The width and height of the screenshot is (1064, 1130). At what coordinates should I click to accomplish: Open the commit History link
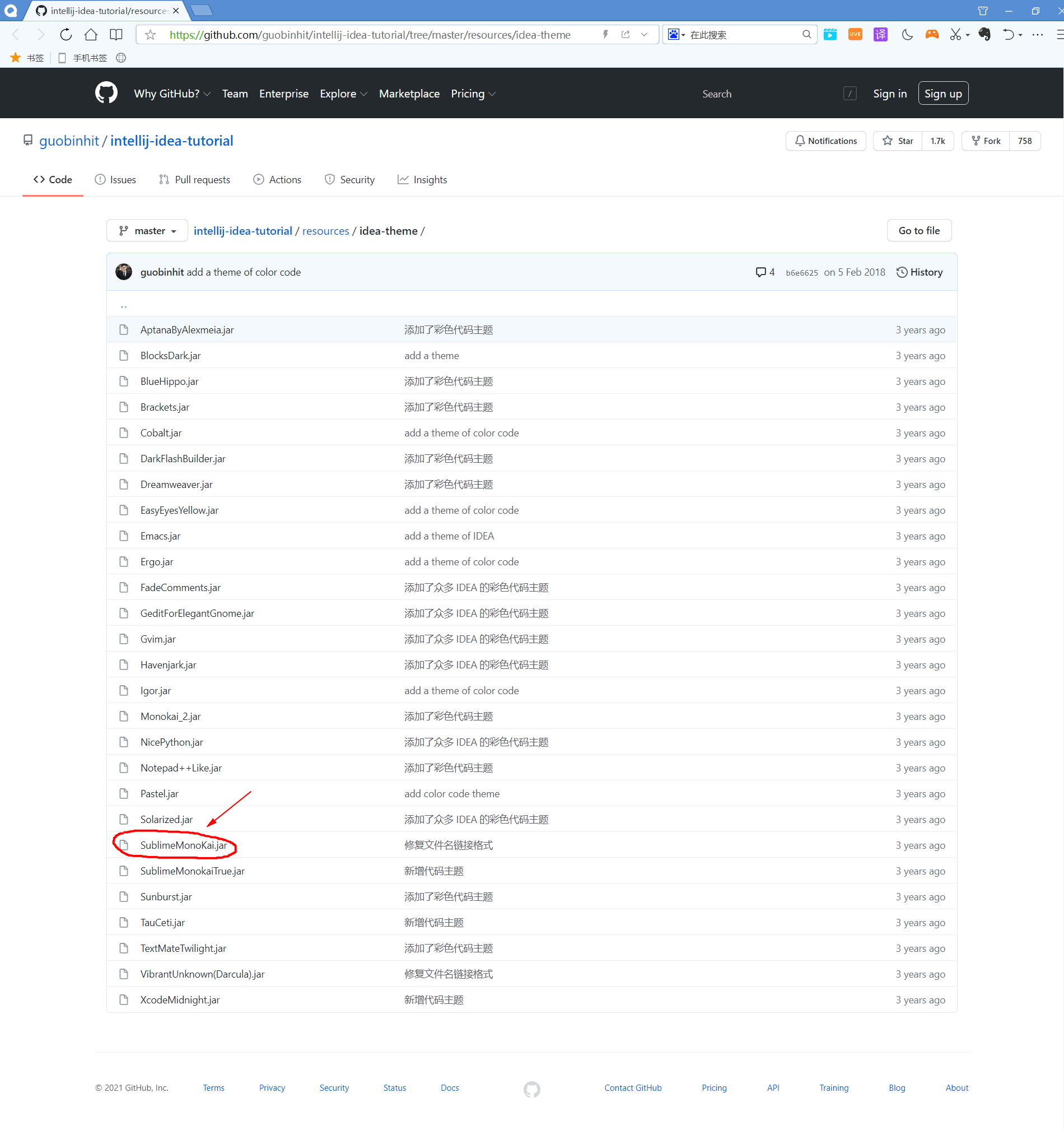[x=919, y=272]
